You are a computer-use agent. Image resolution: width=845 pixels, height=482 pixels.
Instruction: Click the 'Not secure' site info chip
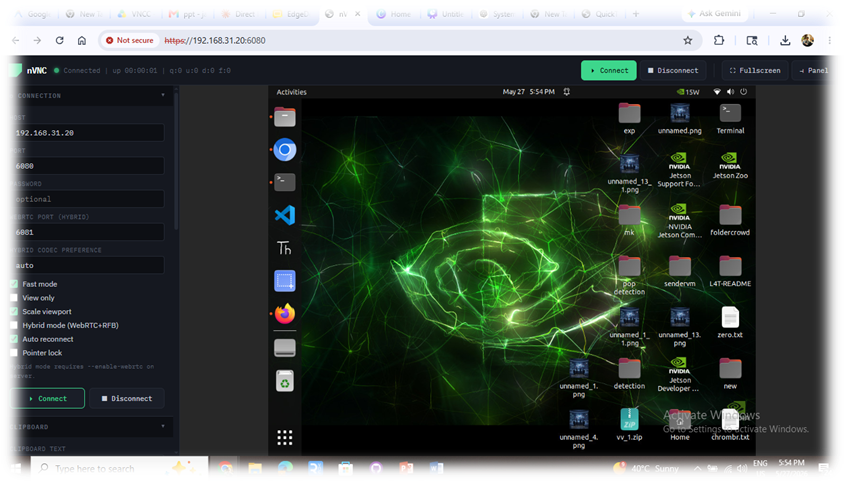129,40
